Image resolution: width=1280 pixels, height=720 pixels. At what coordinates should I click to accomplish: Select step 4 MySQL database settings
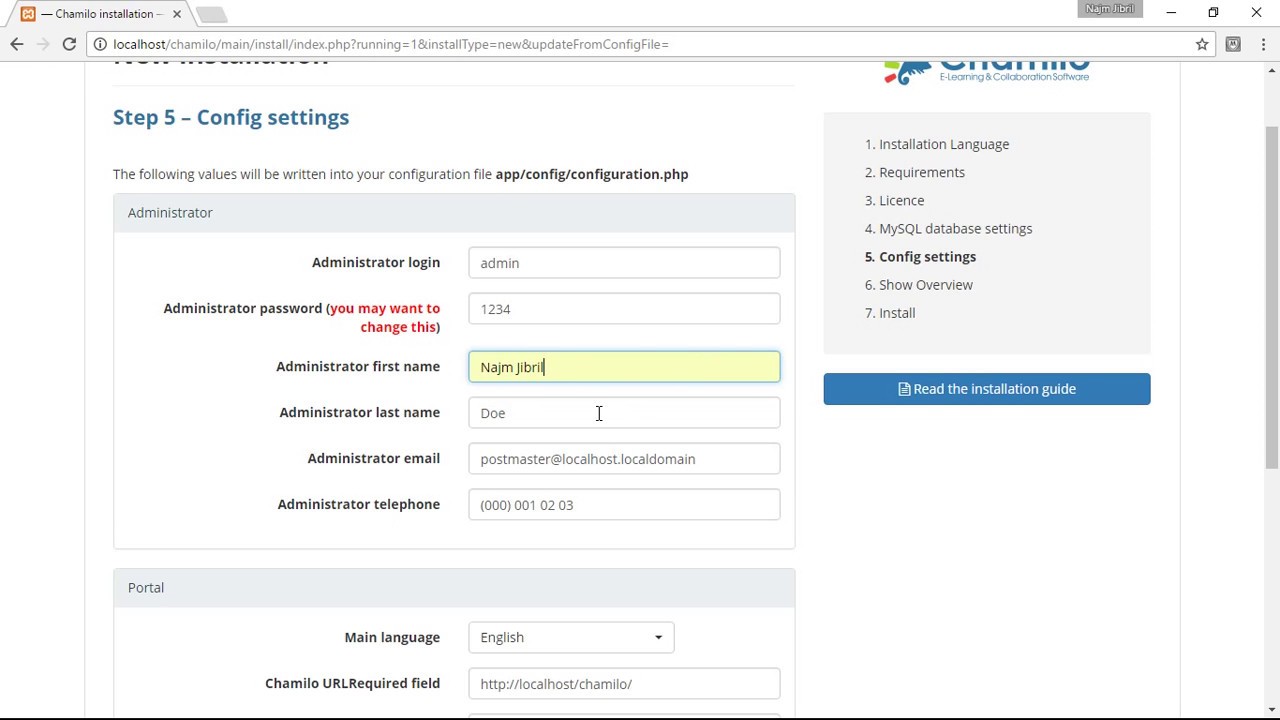955,228
